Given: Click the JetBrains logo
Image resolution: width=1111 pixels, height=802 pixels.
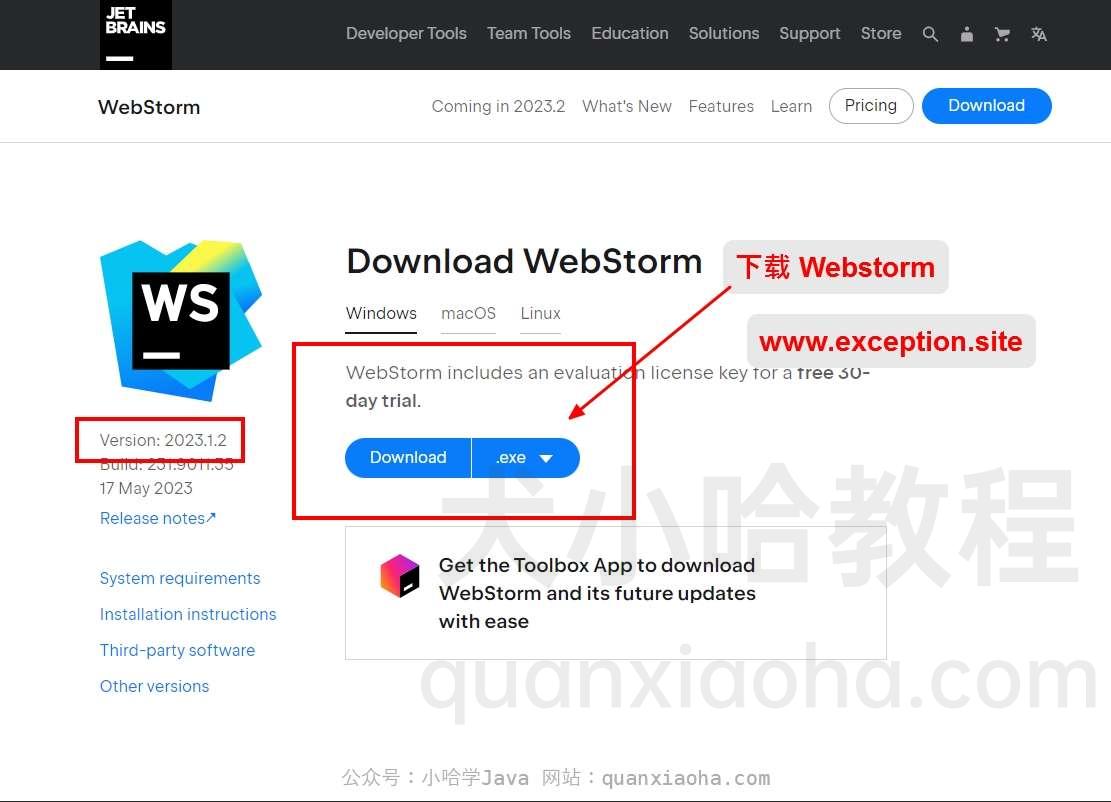Looking at the screenshot, I should coord(135,34).
